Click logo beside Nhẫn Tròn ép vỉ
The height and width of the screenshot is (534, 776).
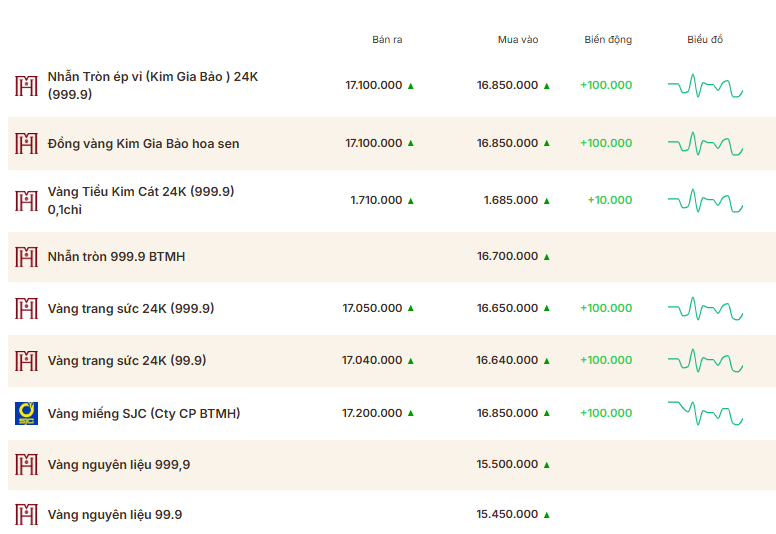tap(26, 85)
